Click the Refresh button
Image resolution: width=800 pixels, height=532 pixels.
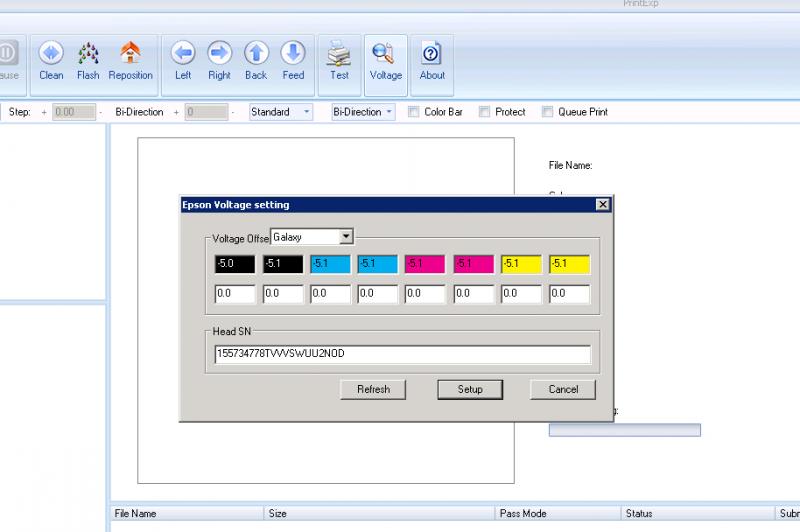373,389
